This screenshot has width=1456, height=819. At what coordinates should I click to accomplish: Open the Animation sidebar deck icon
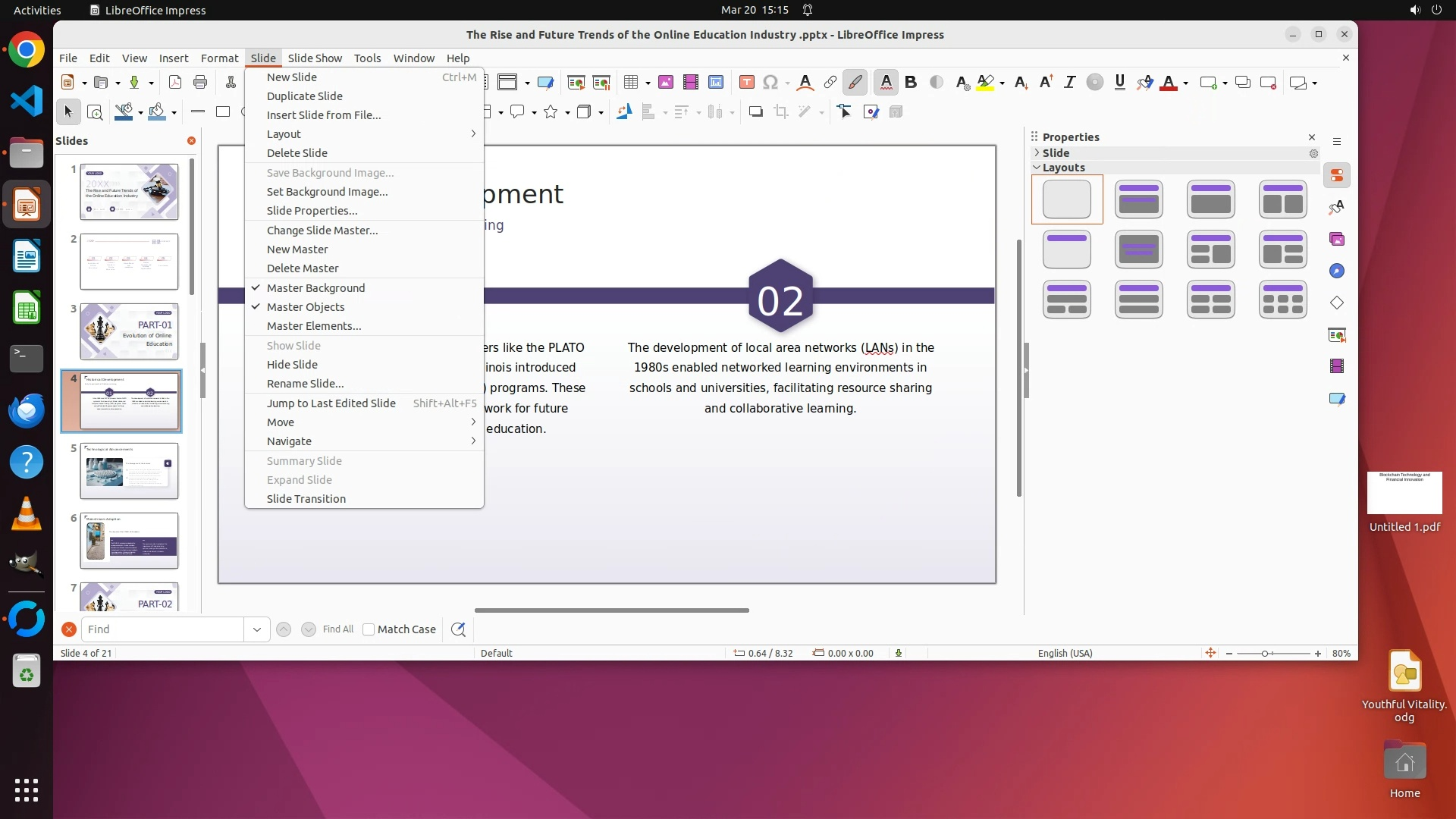pos(1336,366)
